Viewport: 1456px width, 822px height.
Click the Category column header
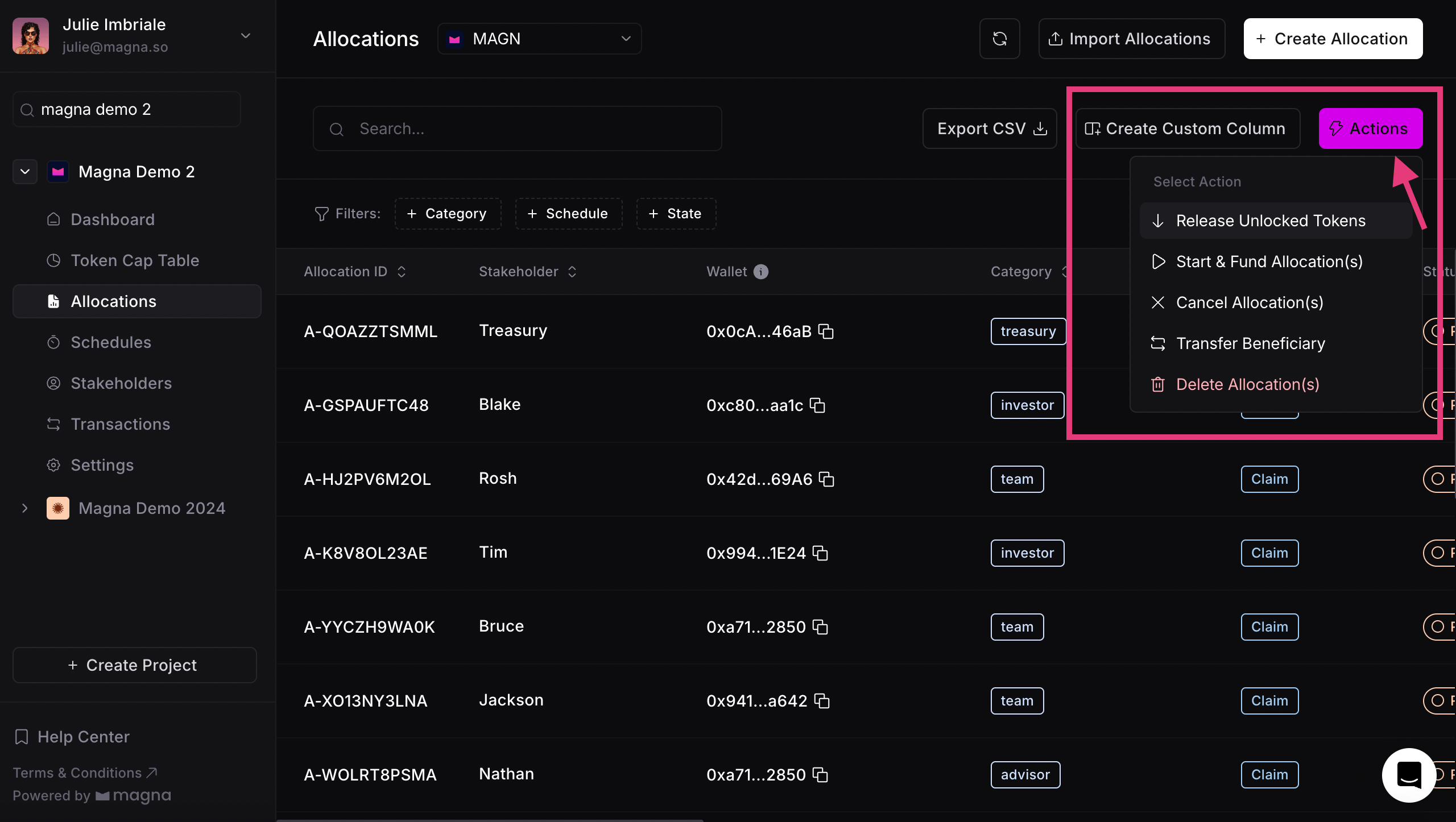tap(1021, 272)
